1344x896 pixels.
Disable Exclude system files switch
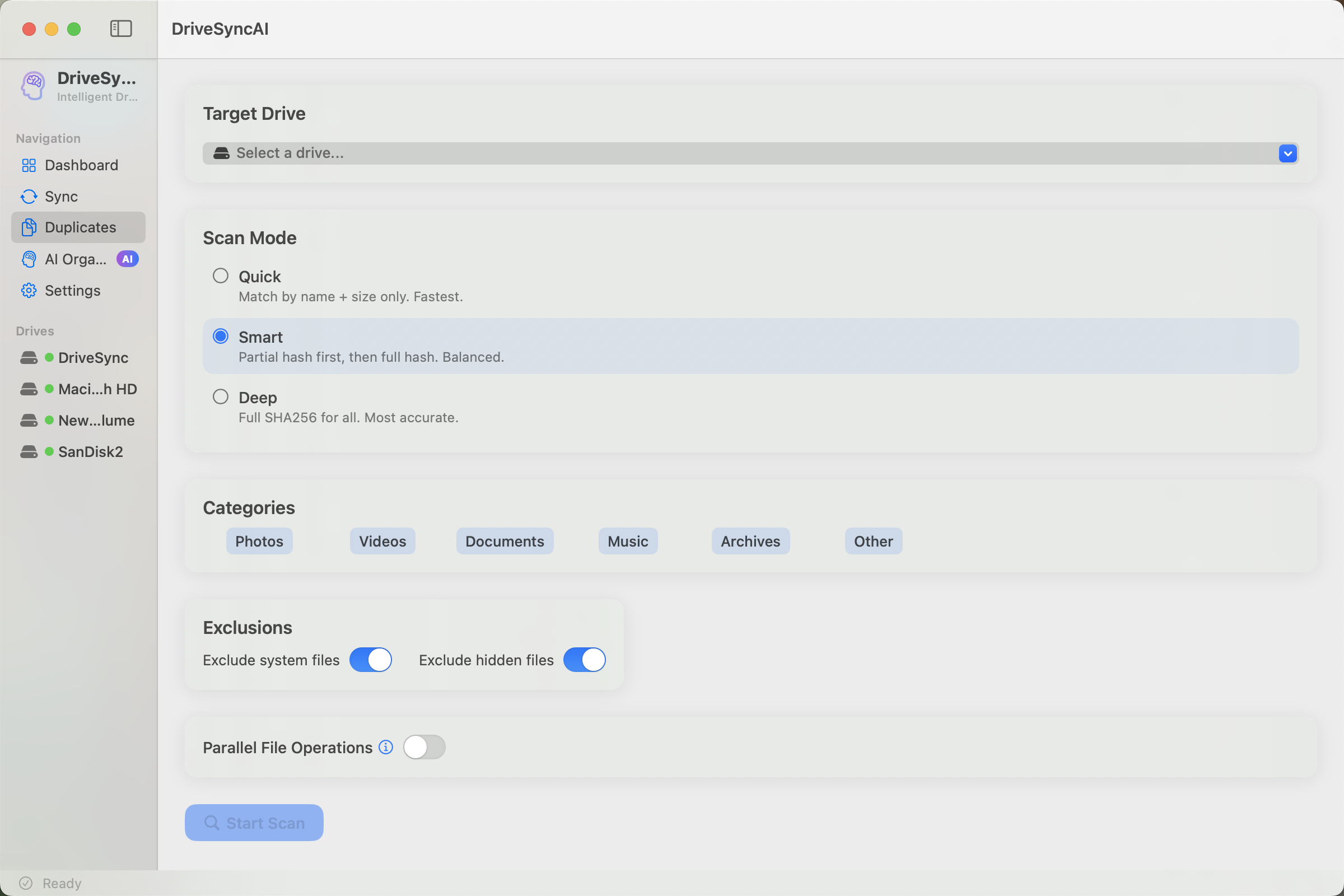pyautogui.click(x=370, y=660)
